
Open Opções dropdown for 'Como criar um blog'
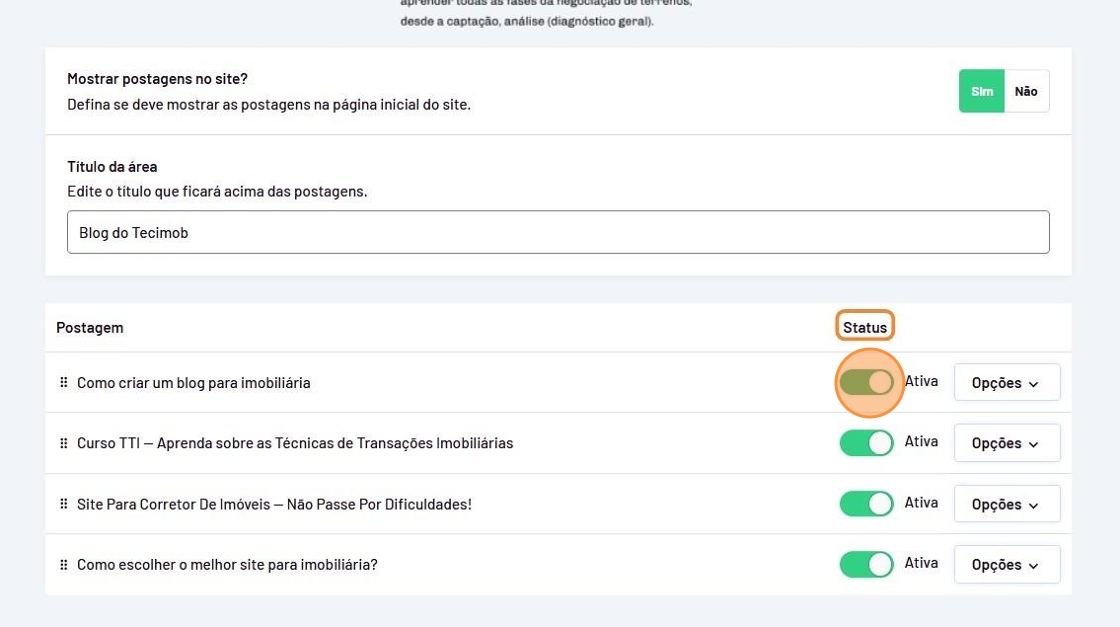(1006, 383)
